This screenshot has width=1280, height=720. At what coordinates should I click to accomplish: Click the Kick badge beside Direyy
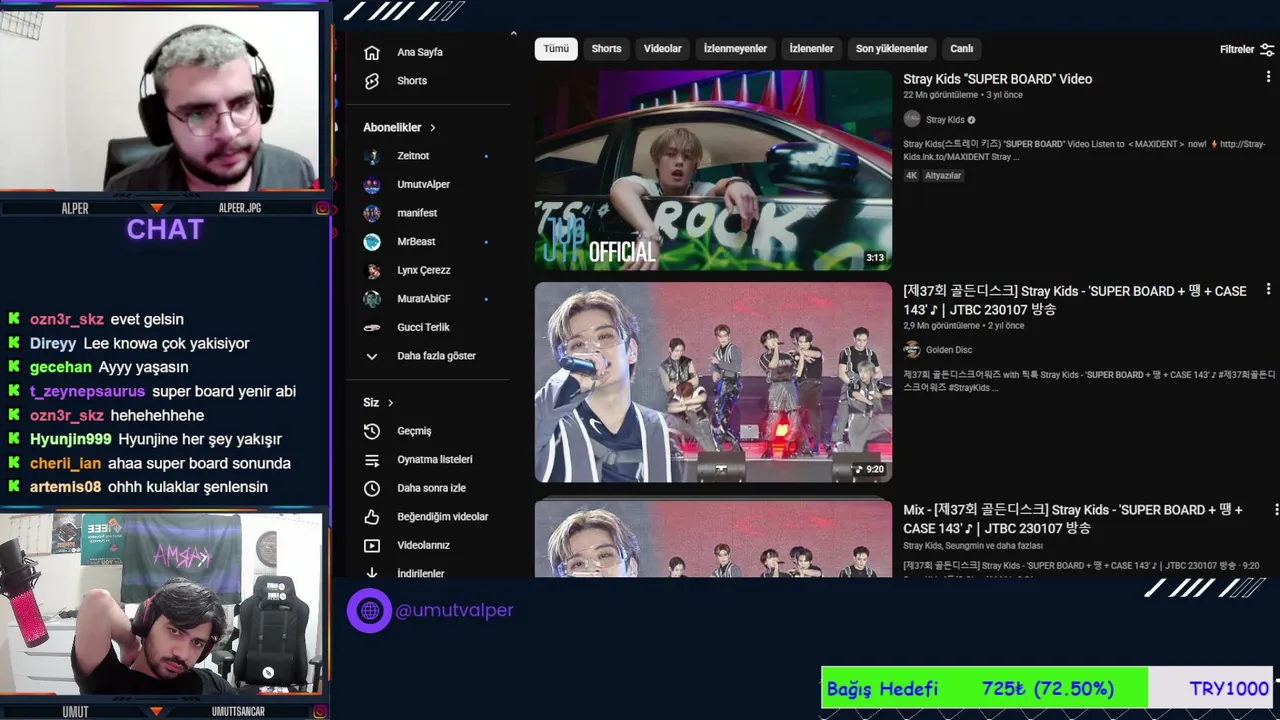(x=14, y=343)
